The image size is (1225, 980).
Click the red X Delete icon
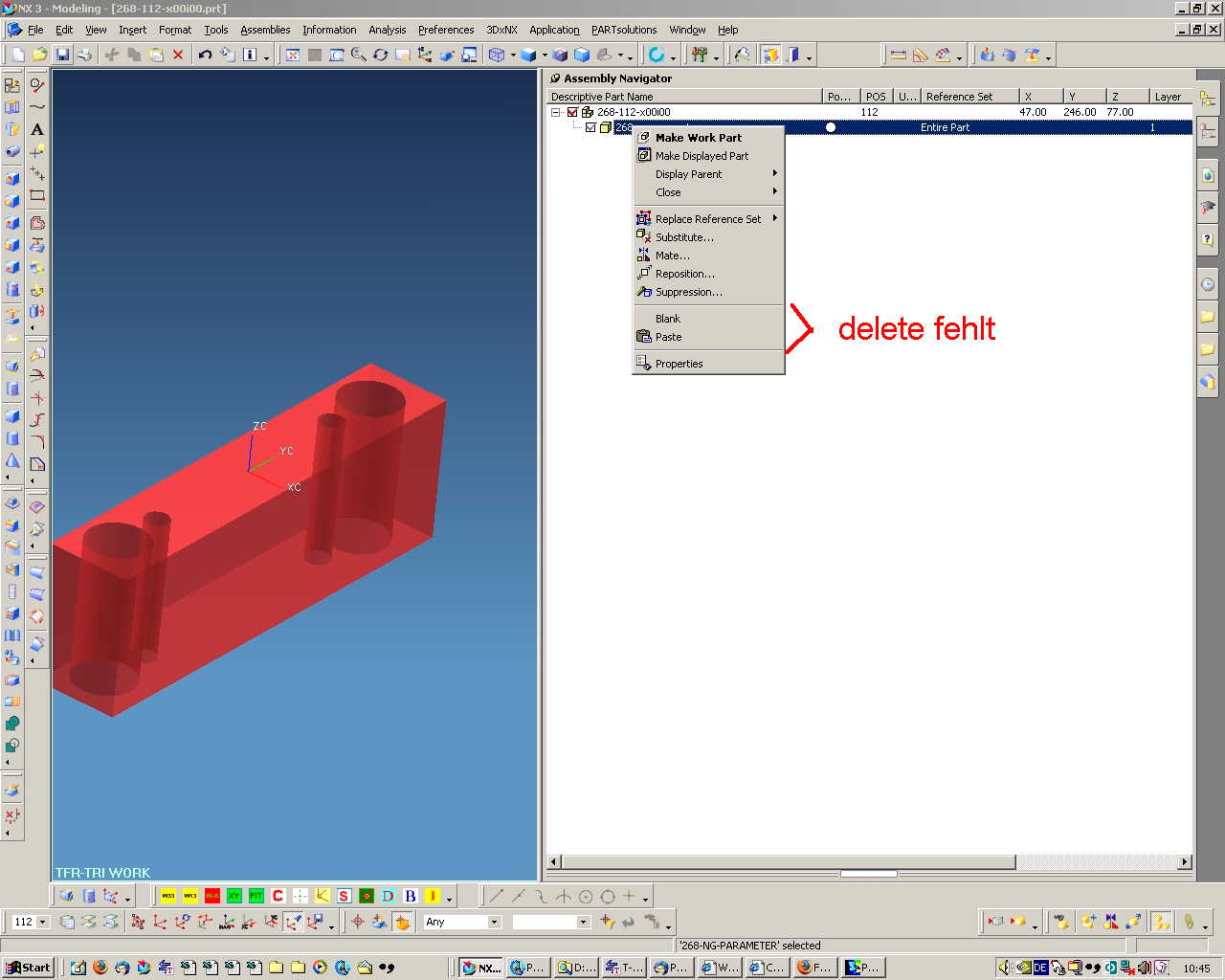click(x=178, y=56)
